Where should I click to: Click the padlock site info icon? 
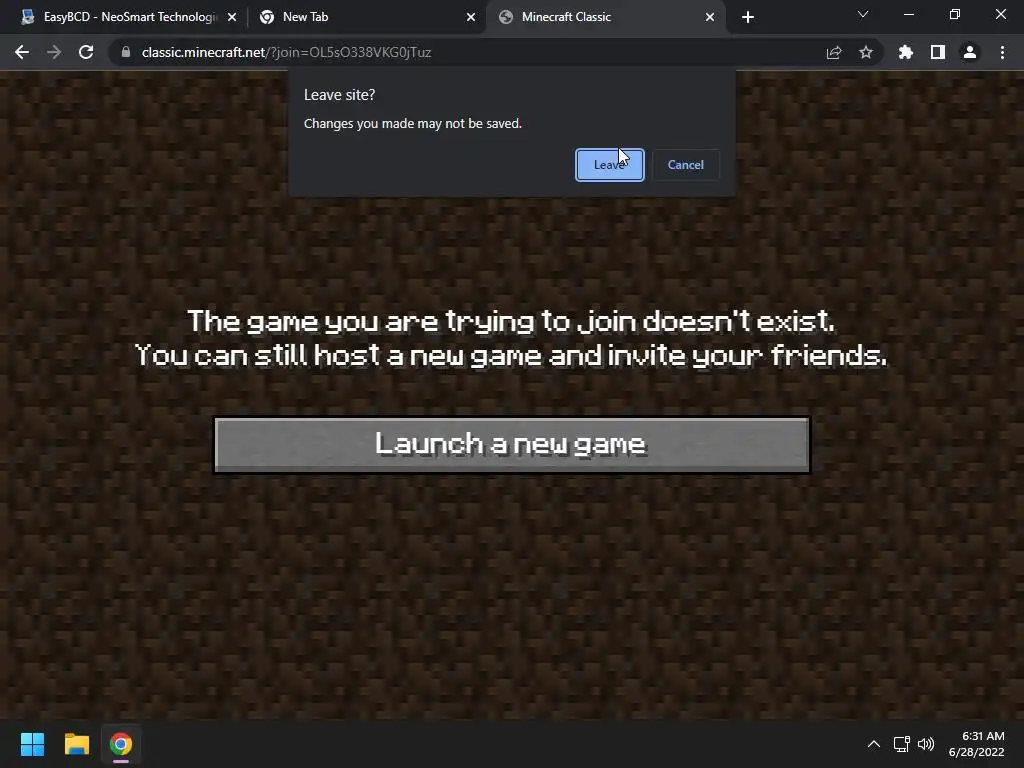point(126,52)
